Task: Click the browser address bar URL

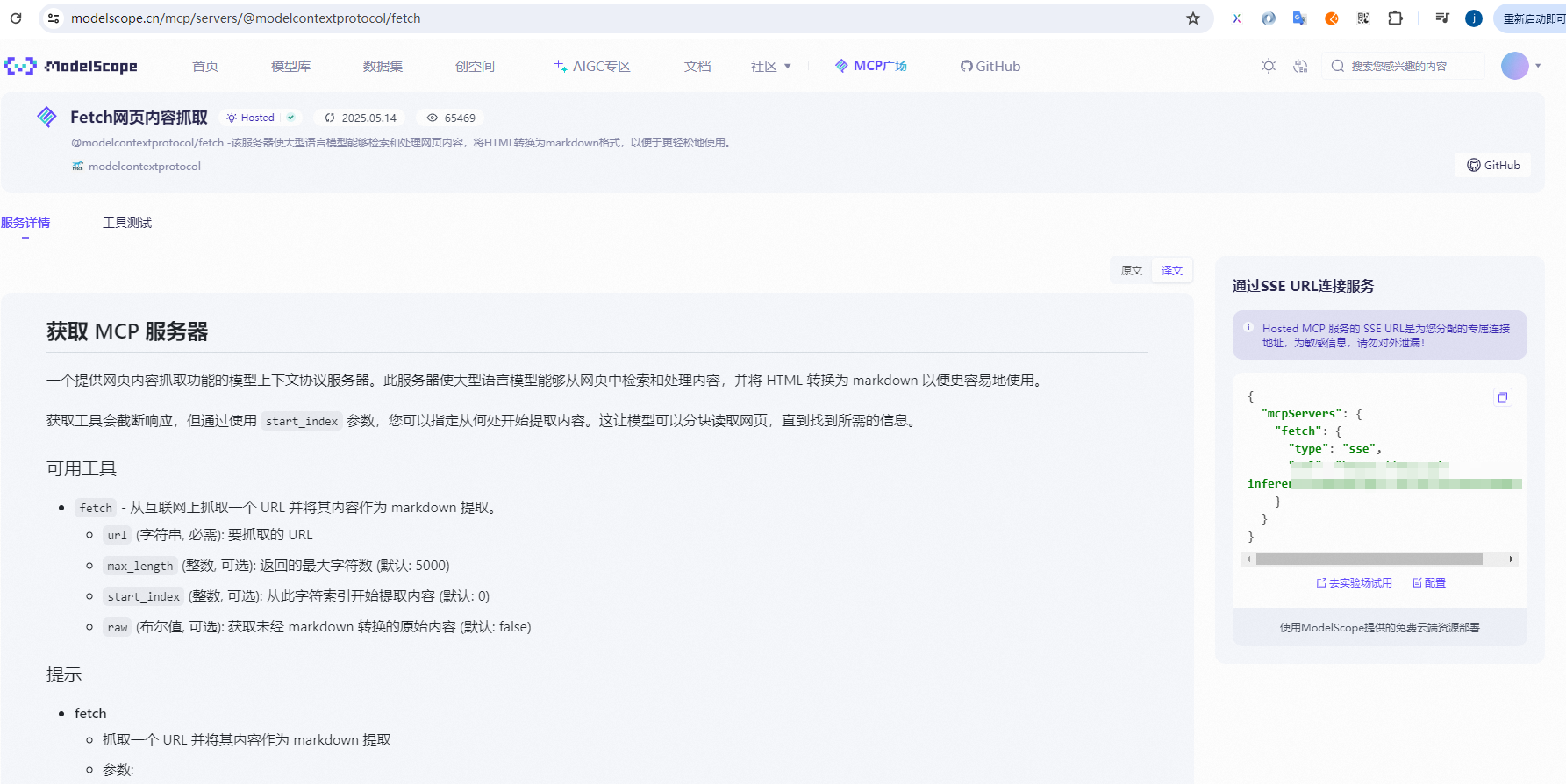Action: pyautogui.click(x=246, y=18)
